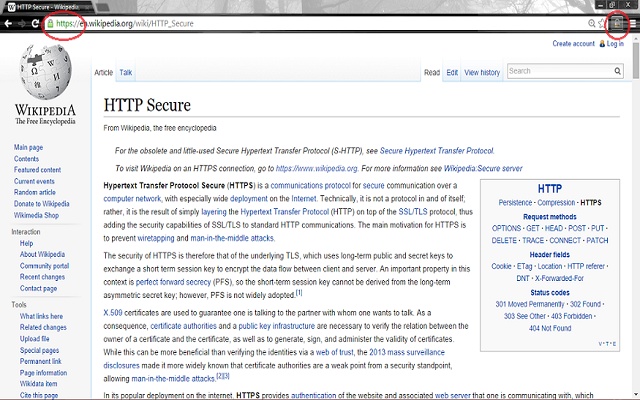The image size is (640, 400).
Task: Follow the communications protocol link
Action: pyautogui.click(x=311, y=185)
